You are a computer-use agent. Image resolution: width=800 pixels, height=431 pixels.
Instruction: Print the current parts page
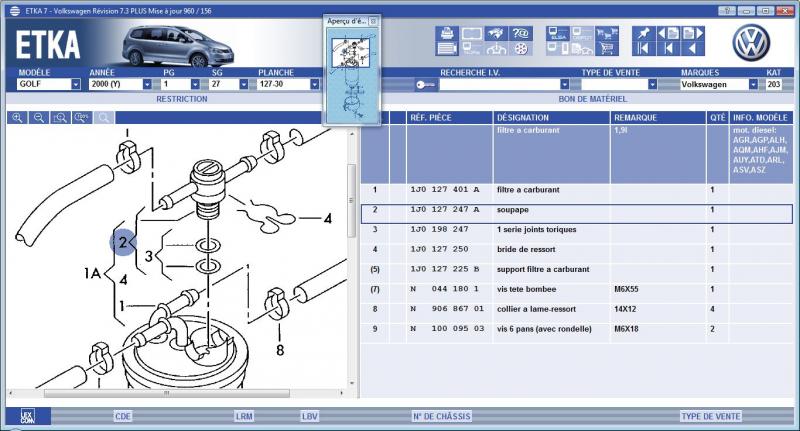(447, 34)
